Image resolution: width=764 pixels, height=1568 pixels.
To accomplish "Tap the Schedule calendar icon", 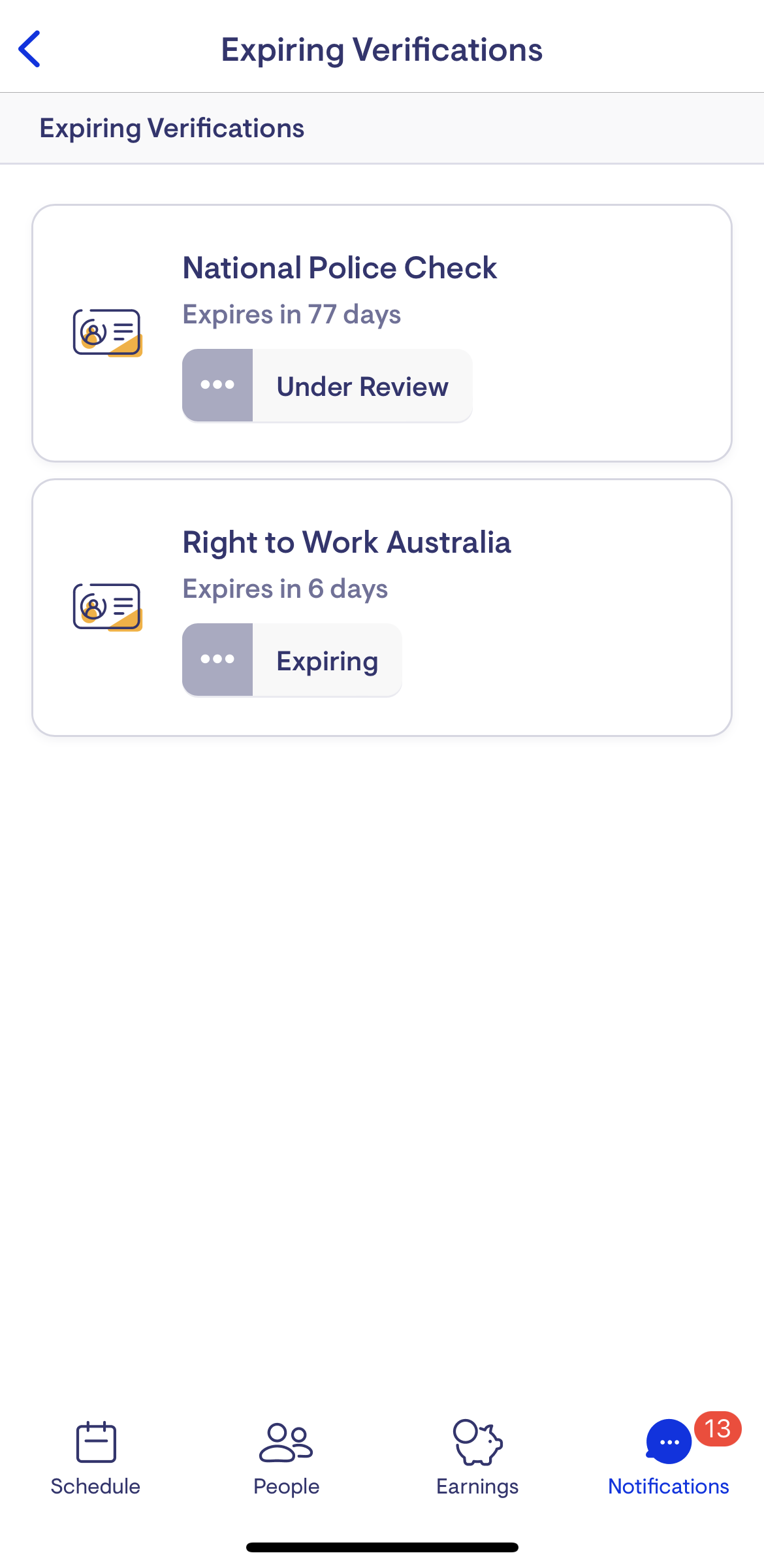I will [96, 1441].
